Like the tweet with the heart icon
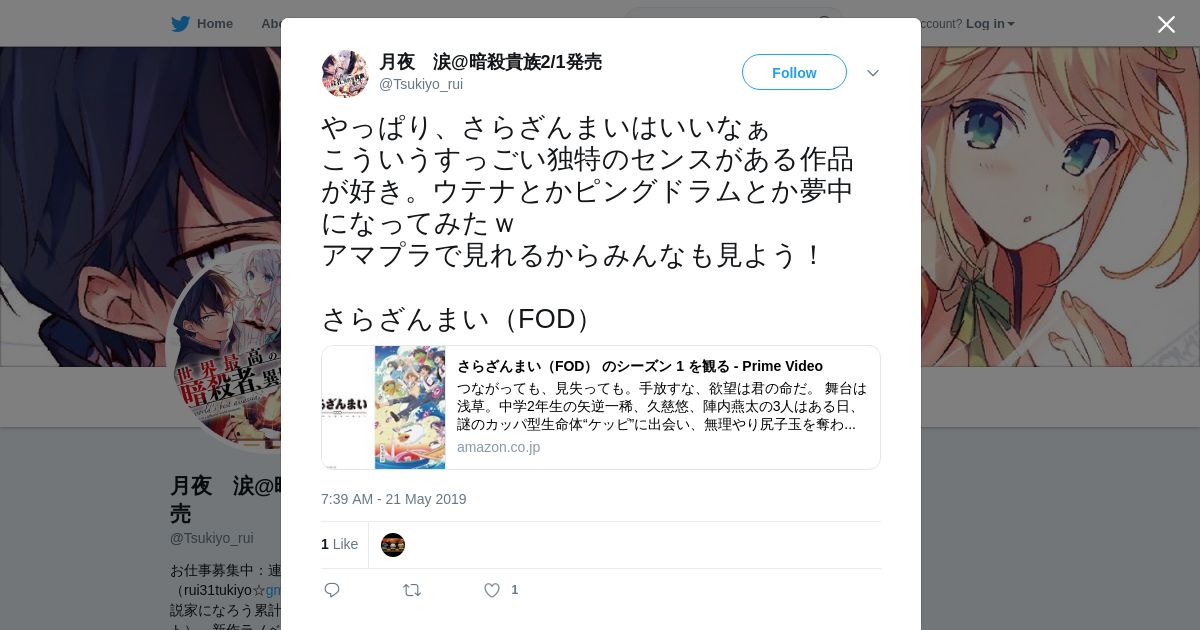Screen dimensions: 1200x630 click(x=492, y=590)
